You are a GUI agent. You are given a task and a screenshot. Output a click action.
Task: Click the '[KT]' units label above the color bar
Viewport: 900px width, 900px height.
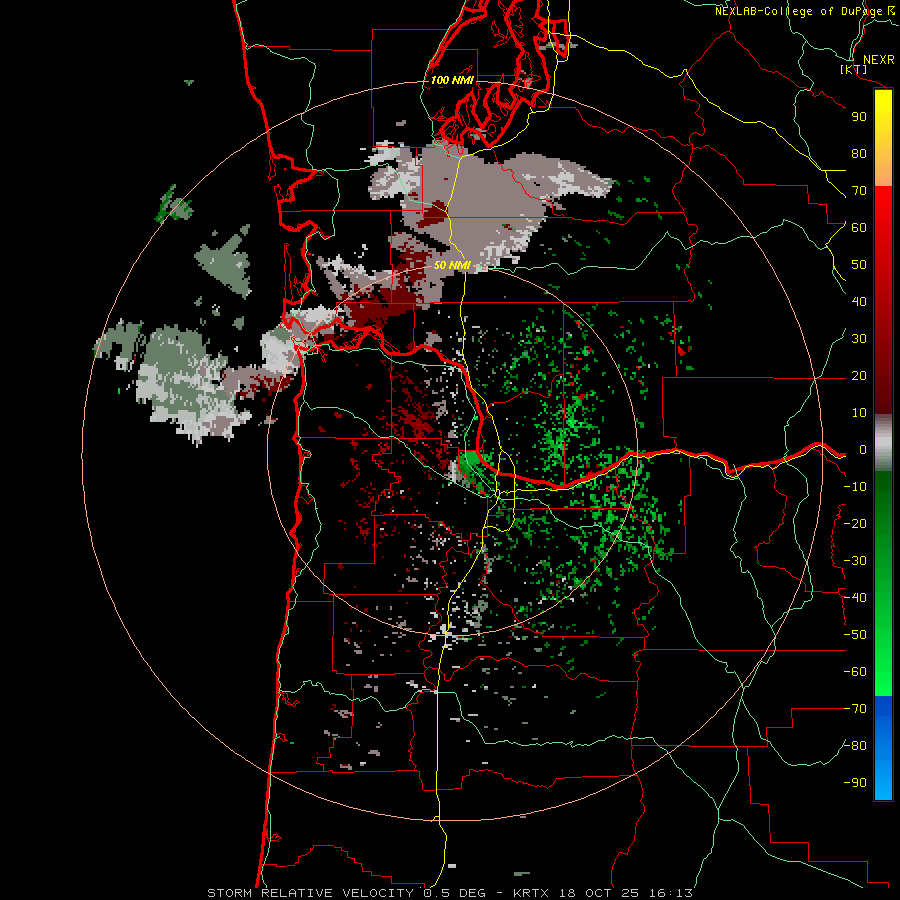pyautogui.click(x=854, y=69)
